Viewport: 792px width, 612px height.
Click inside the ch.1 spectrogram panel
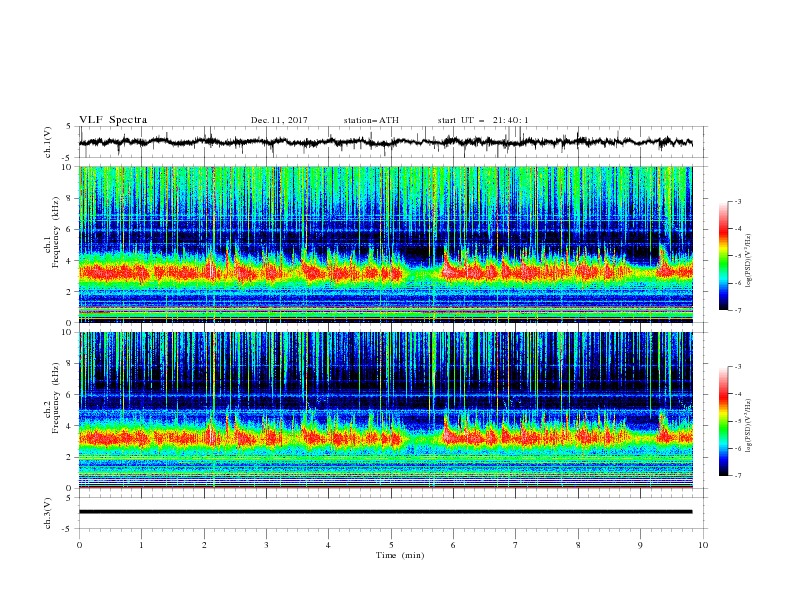386,244
